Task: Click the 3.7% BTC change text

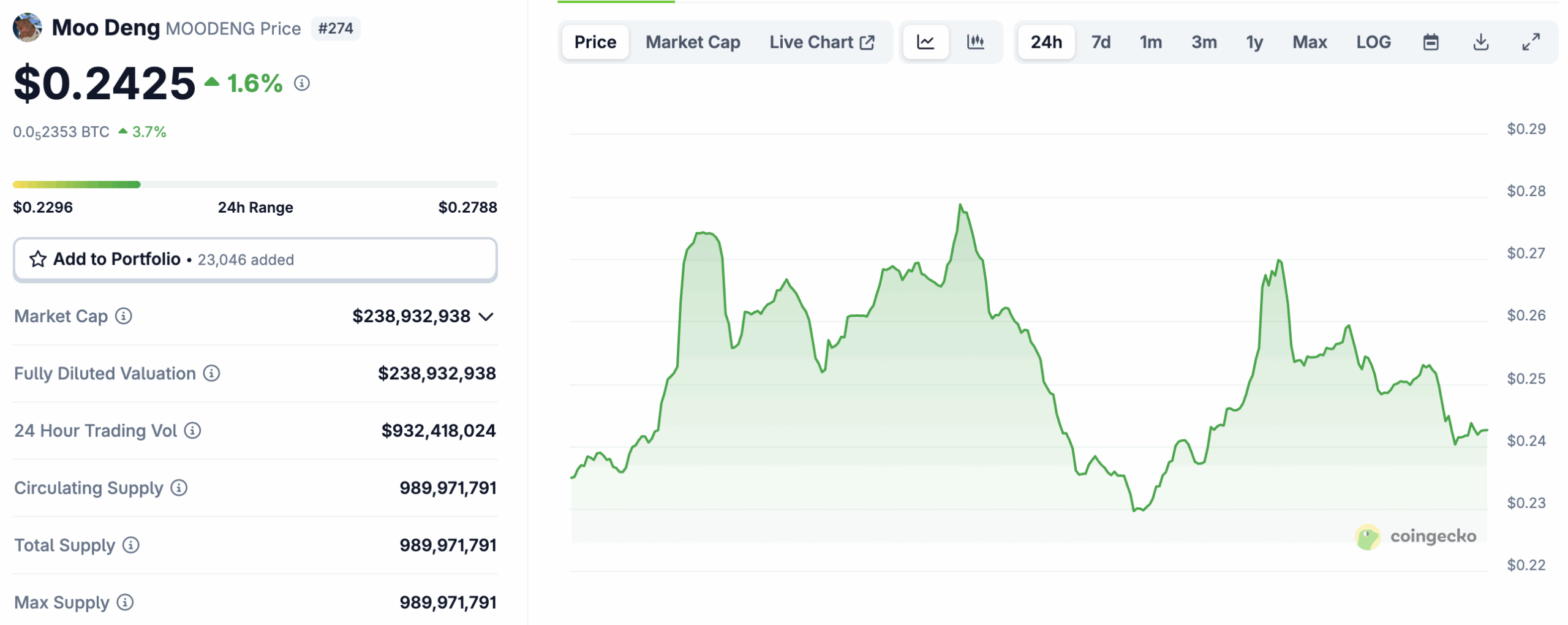Action: [149, 132]
